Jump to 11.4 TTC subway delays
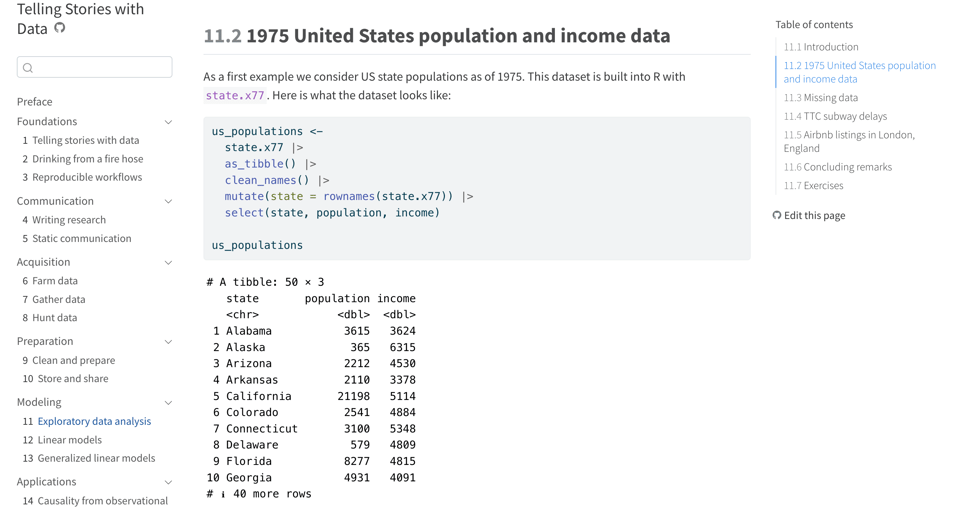The width and height of the screenshot is (960, 508). (x=835, y=116)
